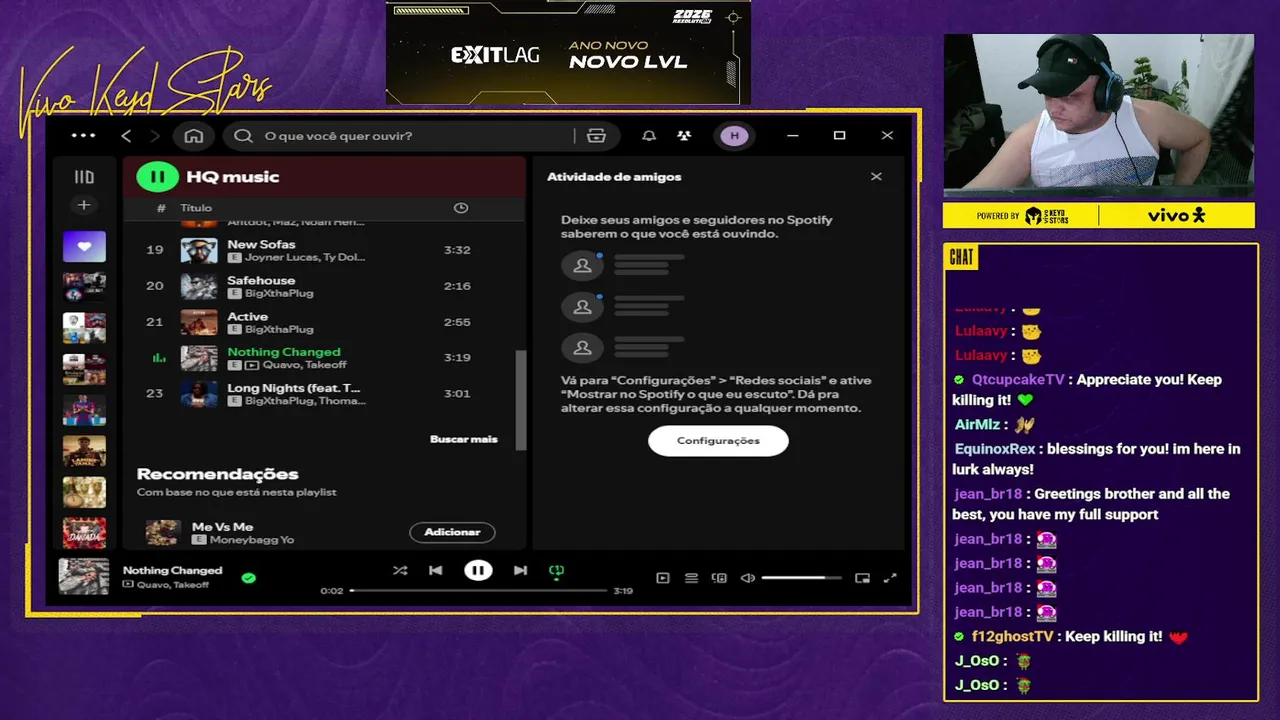1280x720 pixels.
Task: Pause playback from the player bar
Action: pos(478,571)
